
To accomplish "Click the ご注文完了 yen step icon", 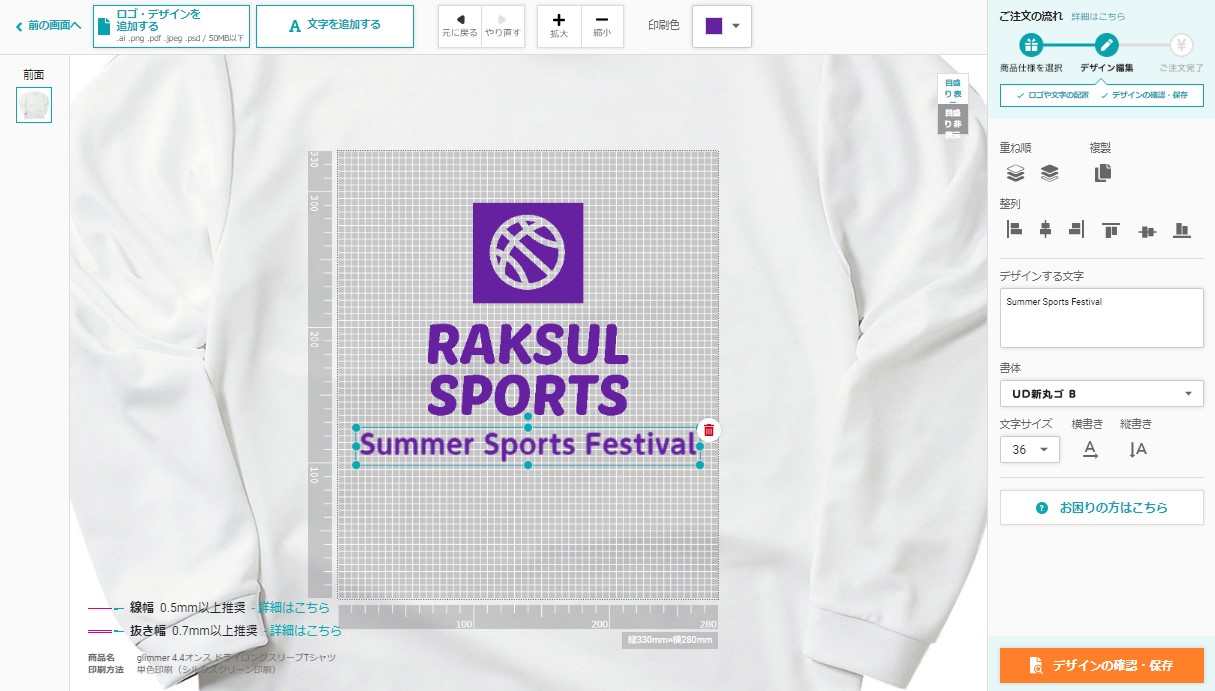I will pos(1182,45).
